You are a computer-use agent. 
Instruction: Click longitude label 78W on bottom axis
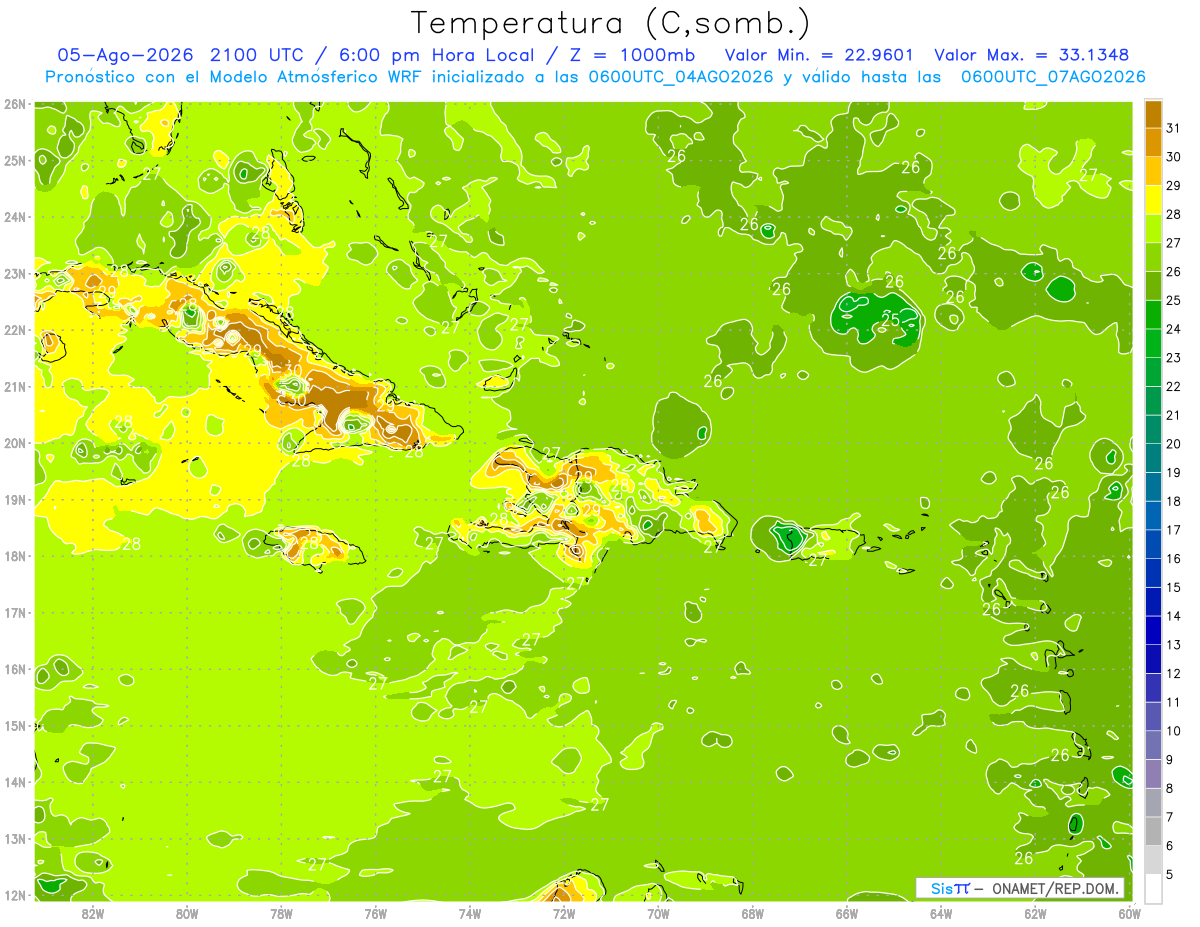pos(281,913)
